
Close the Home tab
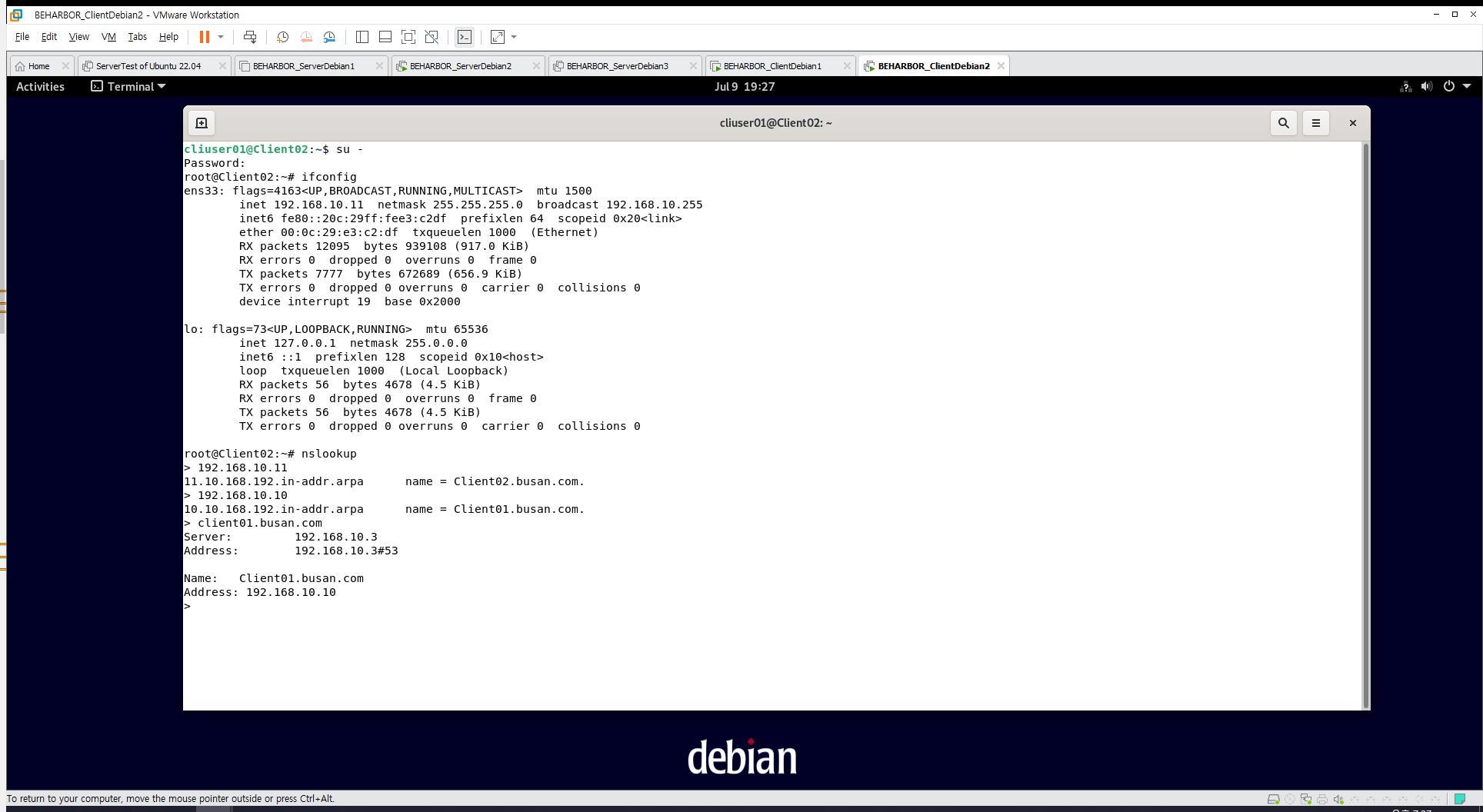pos(65,66)
